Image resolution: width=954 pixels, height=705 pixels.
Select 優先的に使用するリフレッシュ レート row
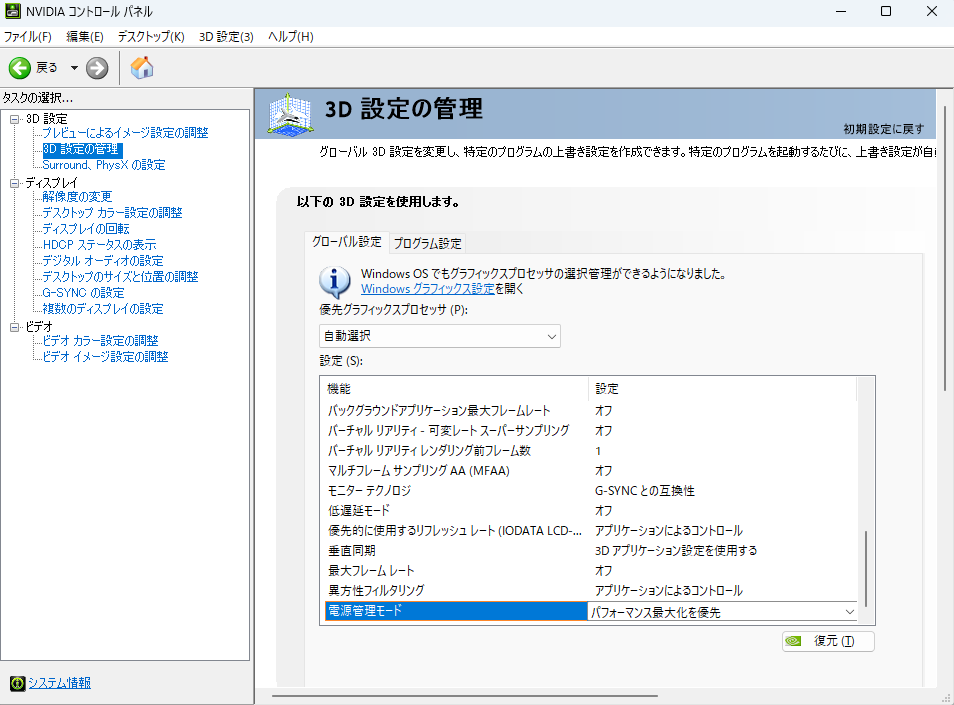[590, 530]
